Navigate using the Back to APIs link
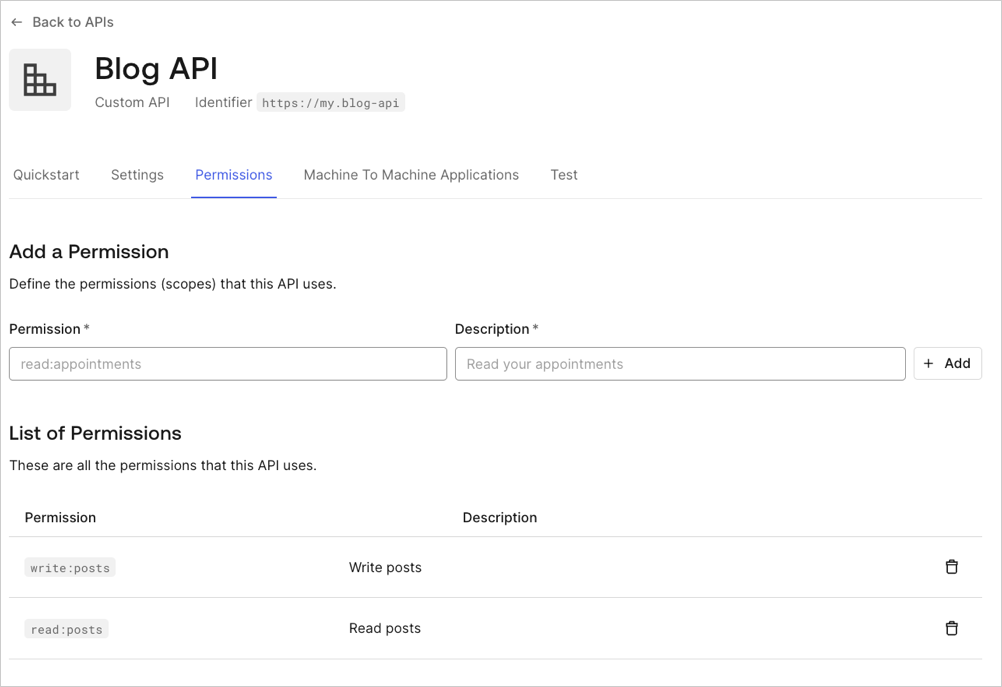The width and height of the screenshot is (1002, 687). click(x=72, y=21)
